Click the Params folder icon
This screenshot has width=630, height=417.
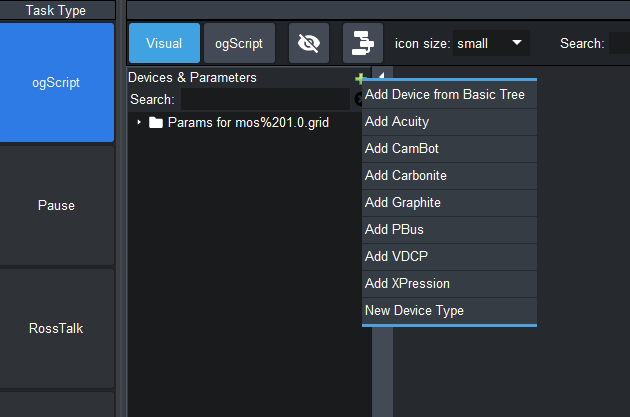click(x=155, y=123)
